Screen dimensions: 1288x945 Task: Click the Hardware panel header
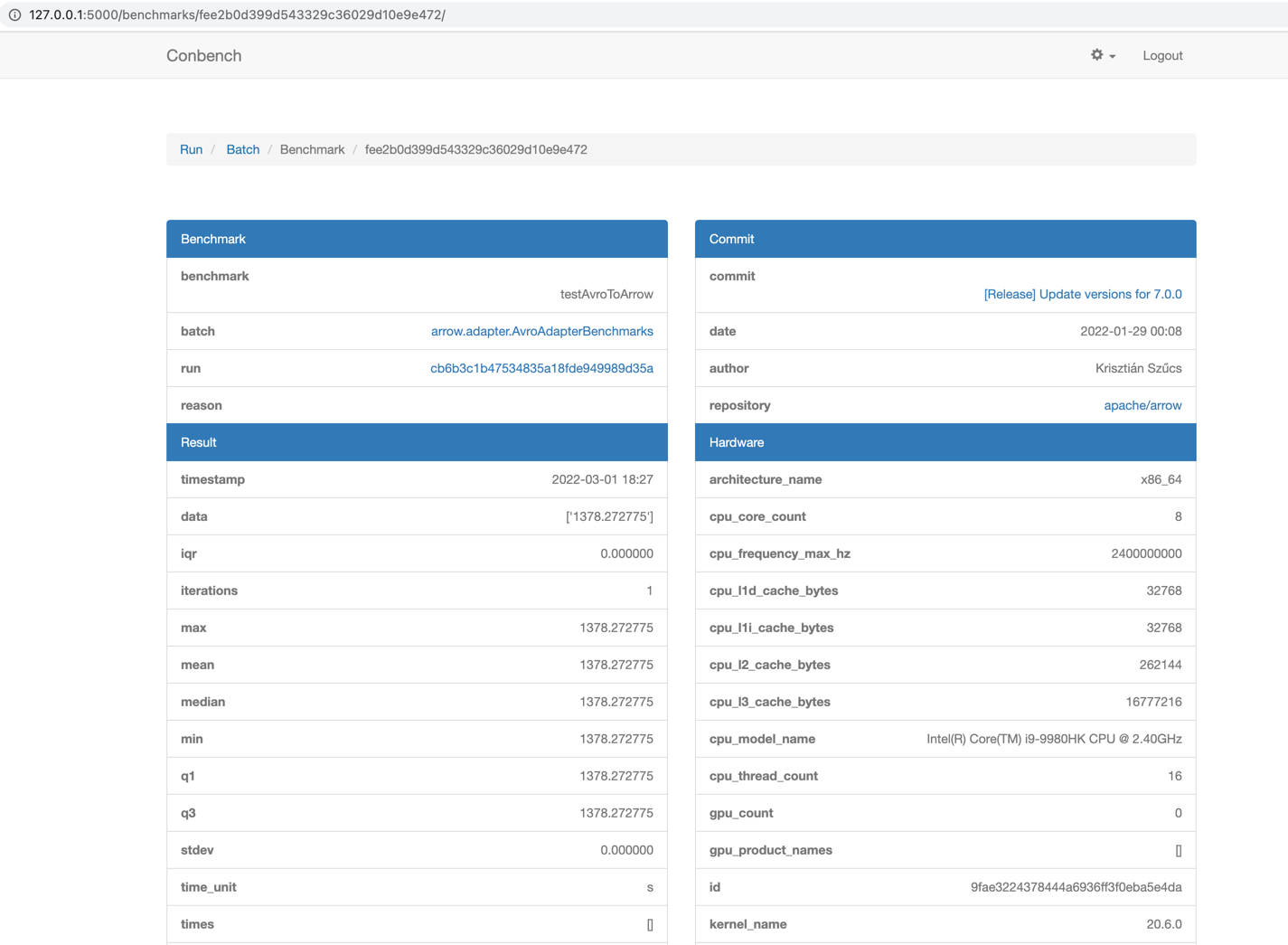[737, 442]
